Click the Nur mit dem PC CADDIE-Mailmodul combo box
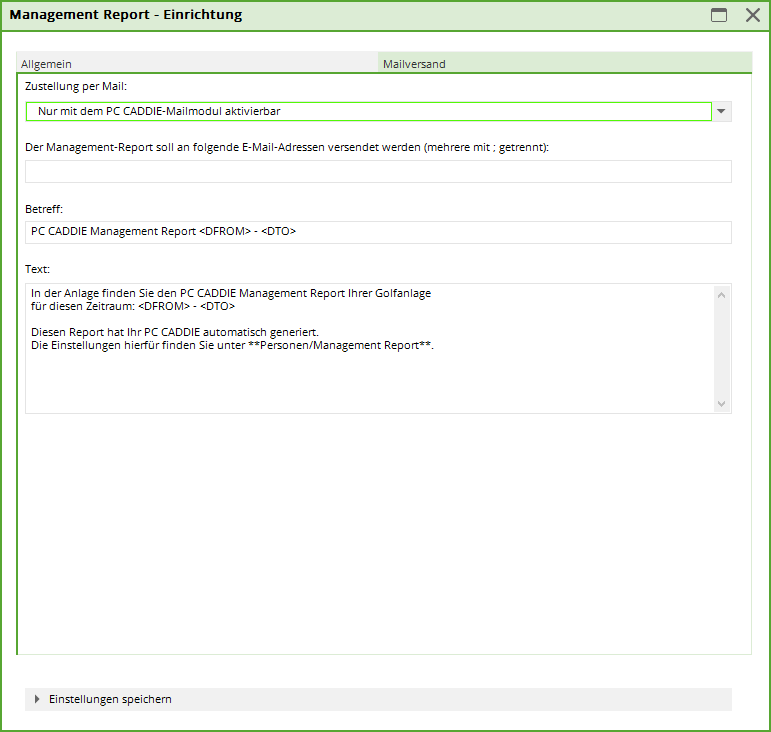Image resolution: width=771 pixels, height=732 pixels. (368, 111)
